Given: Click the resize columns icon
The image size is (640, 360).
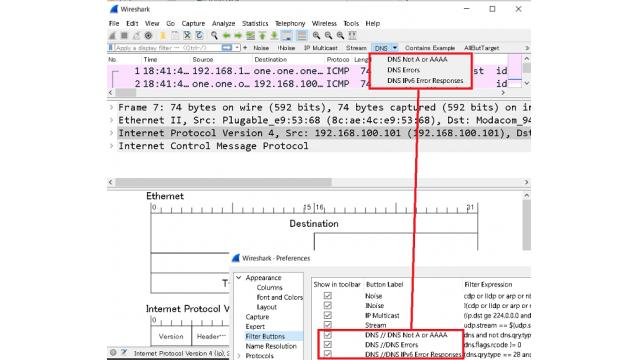Looking at the screenshot, I should coord(352,36).
